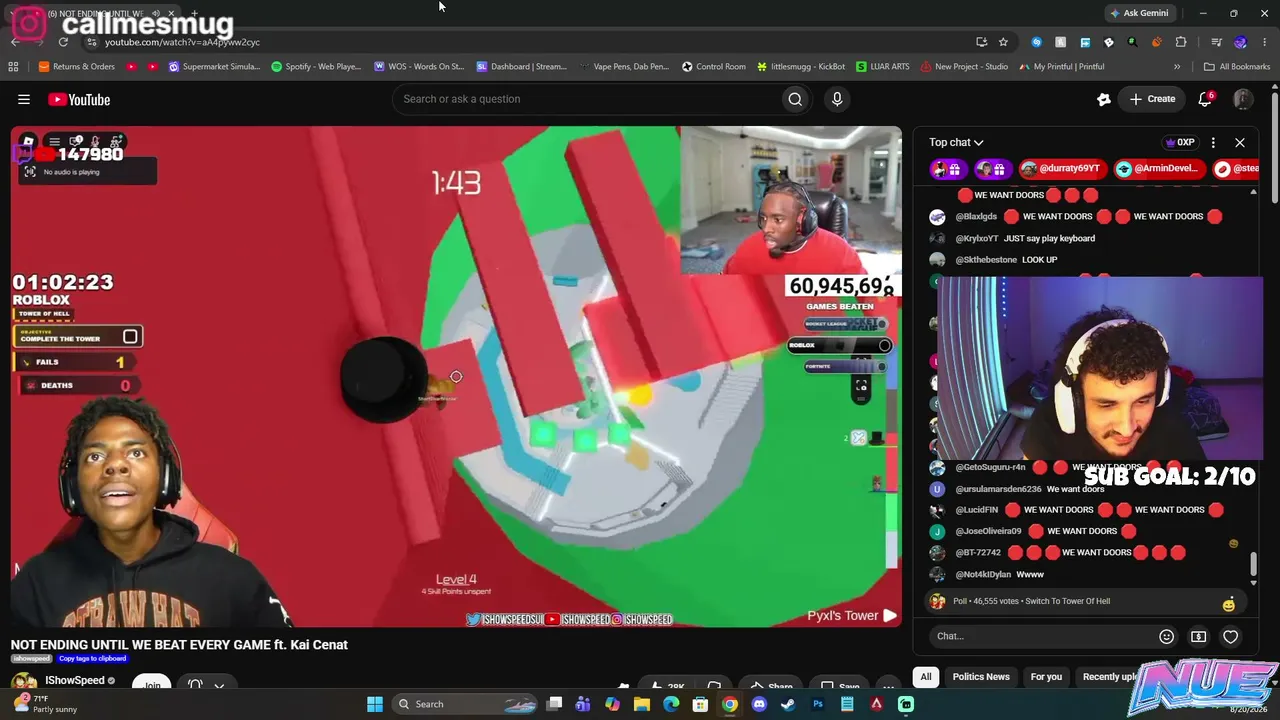1280x720 pixels.
Task: Show hidden bookmarks with the overflow chevron
Action: [1177, 67]
